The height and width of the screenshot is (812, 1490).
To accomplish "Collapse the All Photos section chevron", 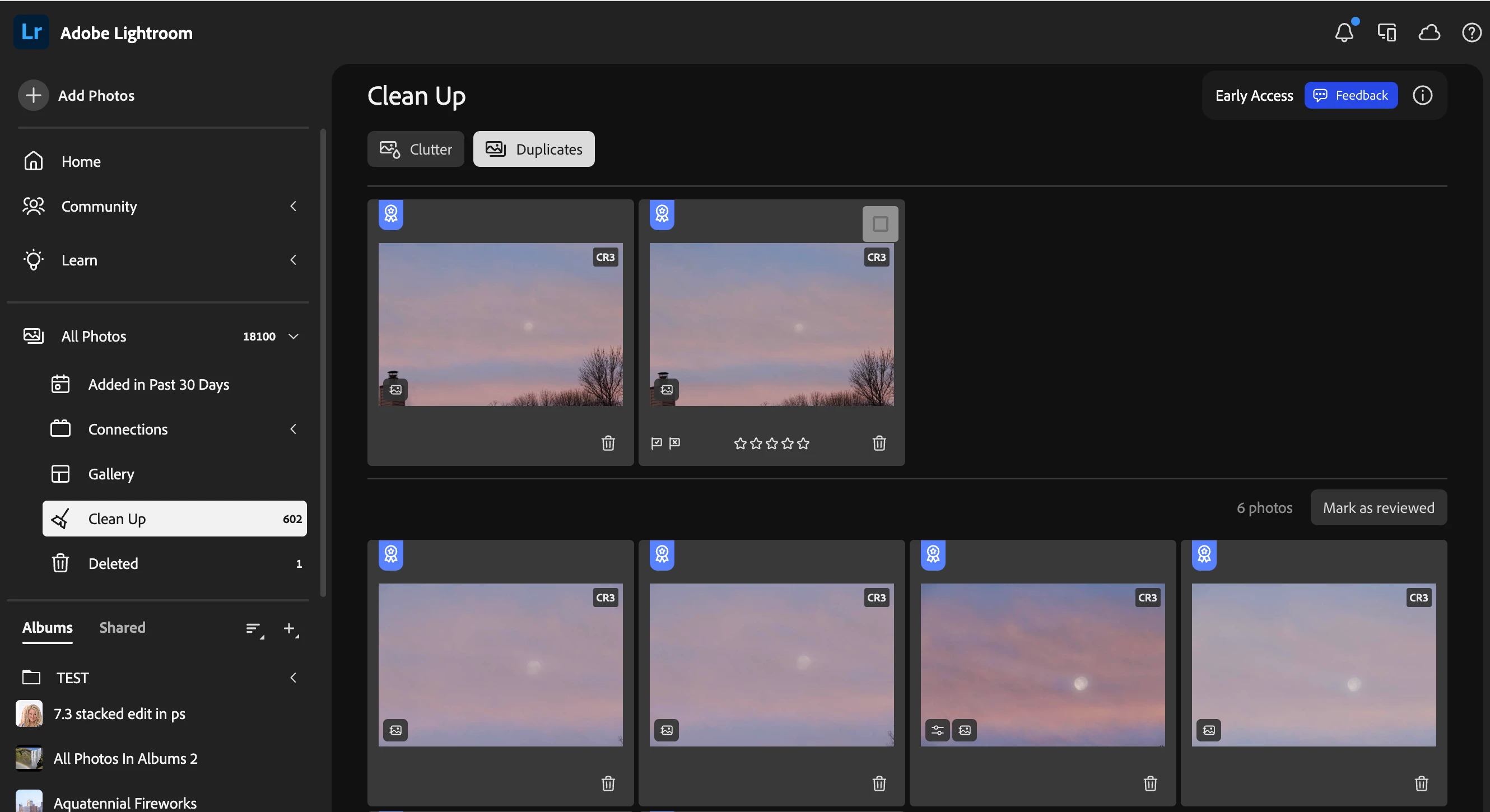I will [x=294, y=337].
